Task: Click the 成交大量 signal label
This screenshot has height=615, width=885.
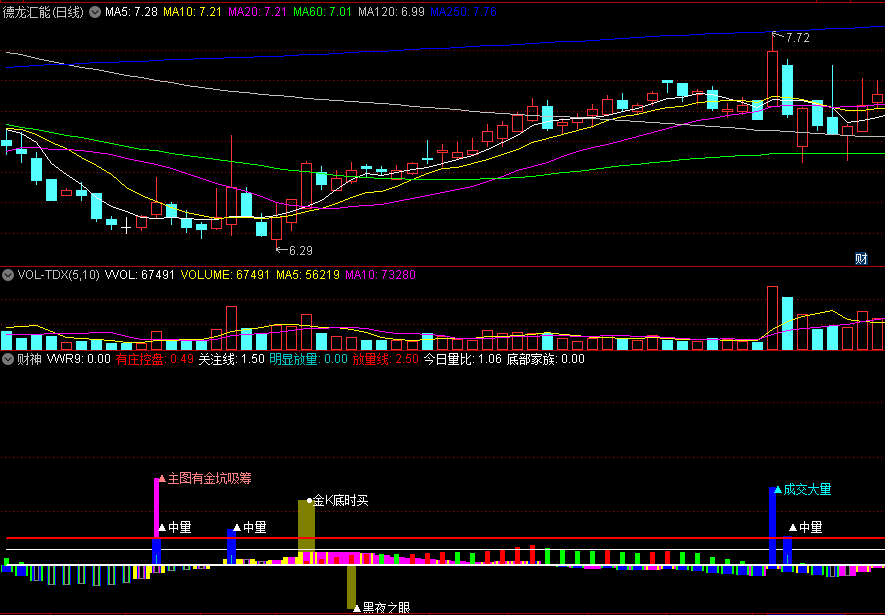Action: pyautogui.click(x=807, y=490)
